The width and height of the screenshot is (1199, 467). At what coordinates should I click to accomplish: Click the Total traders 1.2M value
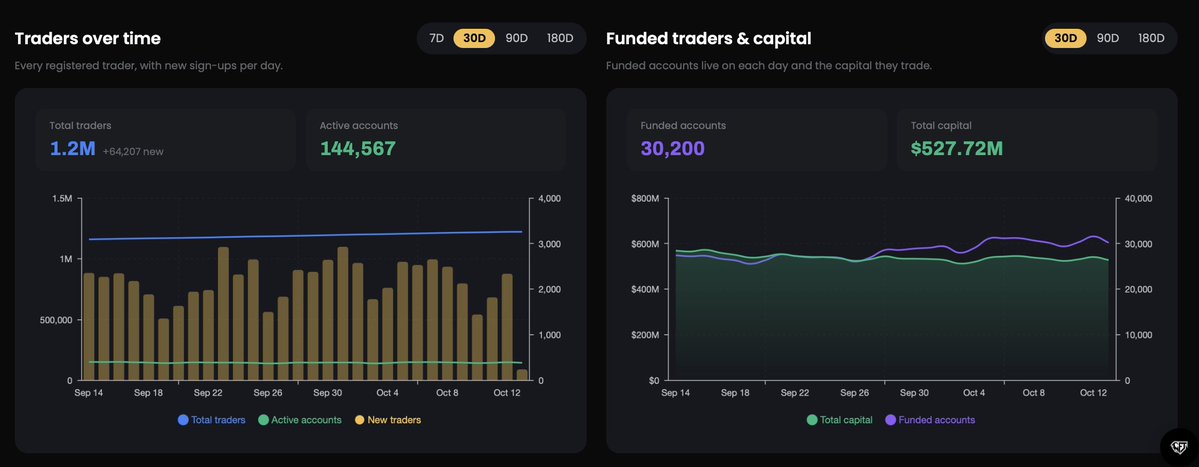[x=73, y=148]
